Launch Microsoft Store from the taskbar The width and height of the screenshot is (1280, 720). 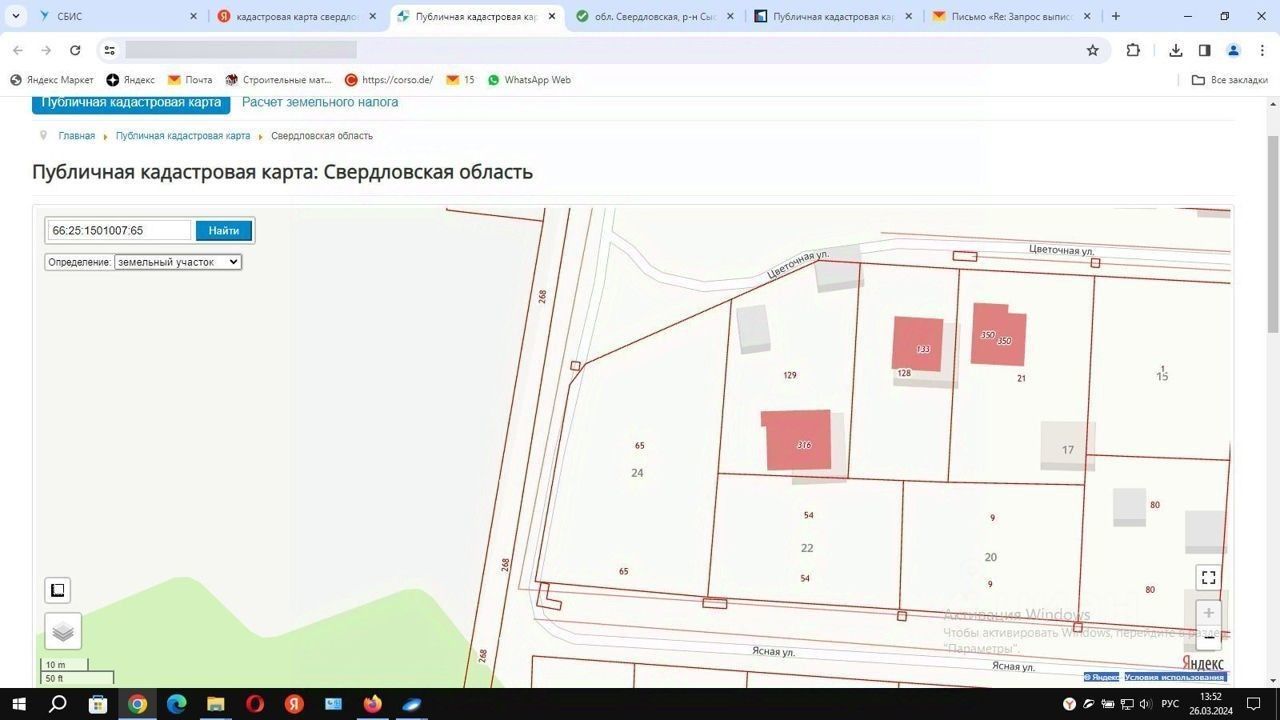(x=98, y=704)
